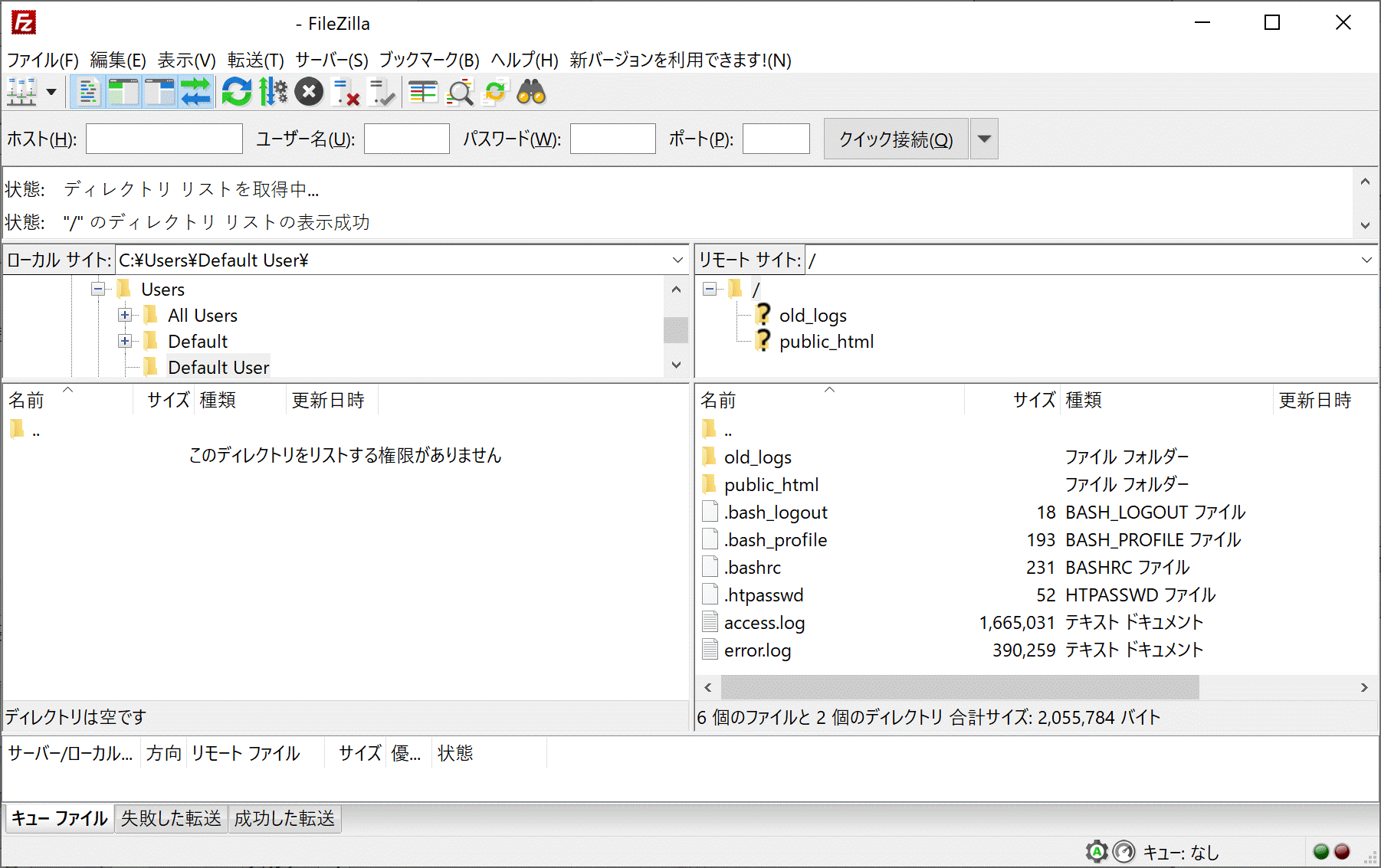
Task: Sort local list by 更新日時 column
Action: [x=332, y=400]
